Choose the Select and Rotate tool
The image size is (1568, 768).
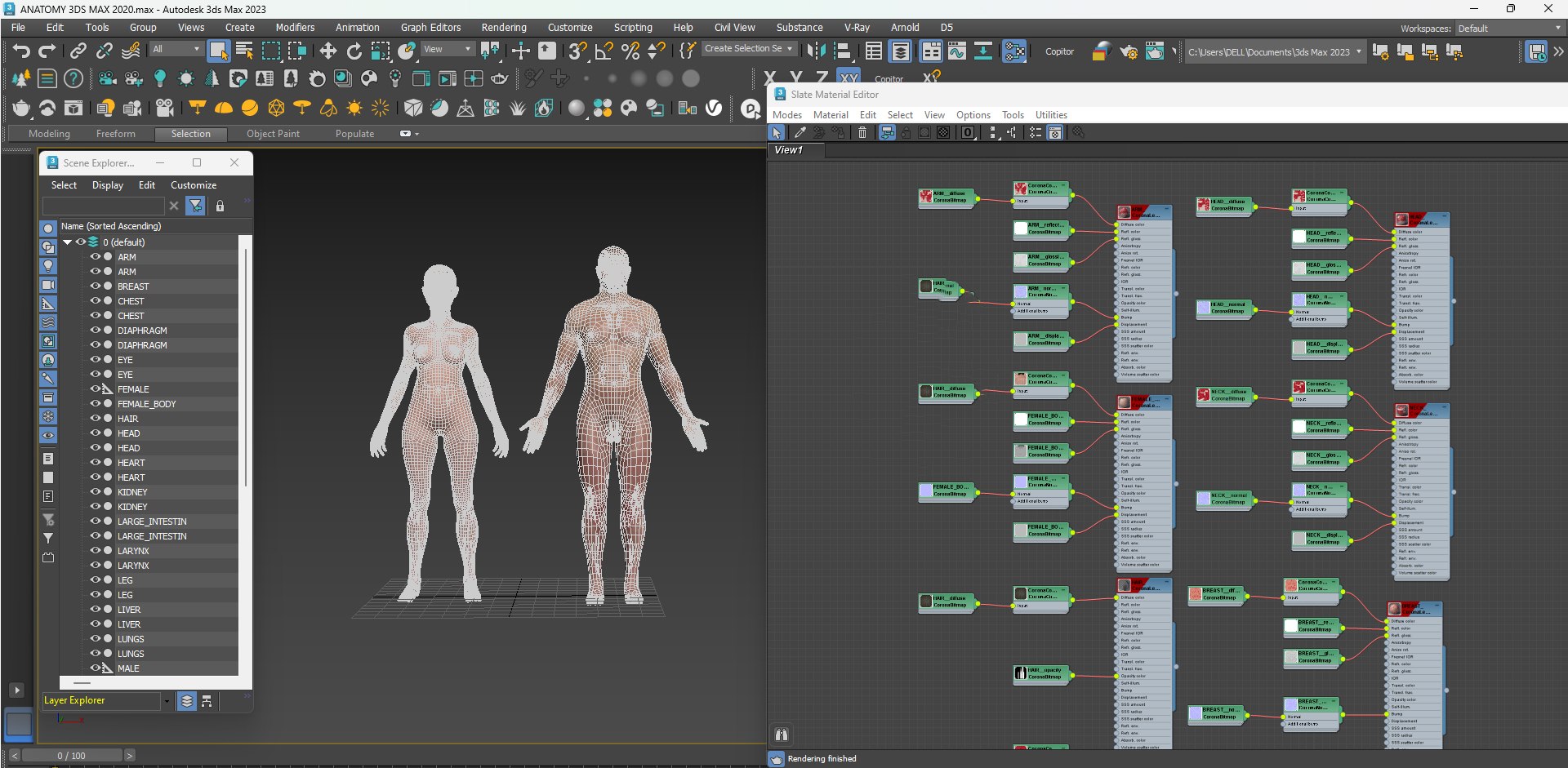coord(354,51)
